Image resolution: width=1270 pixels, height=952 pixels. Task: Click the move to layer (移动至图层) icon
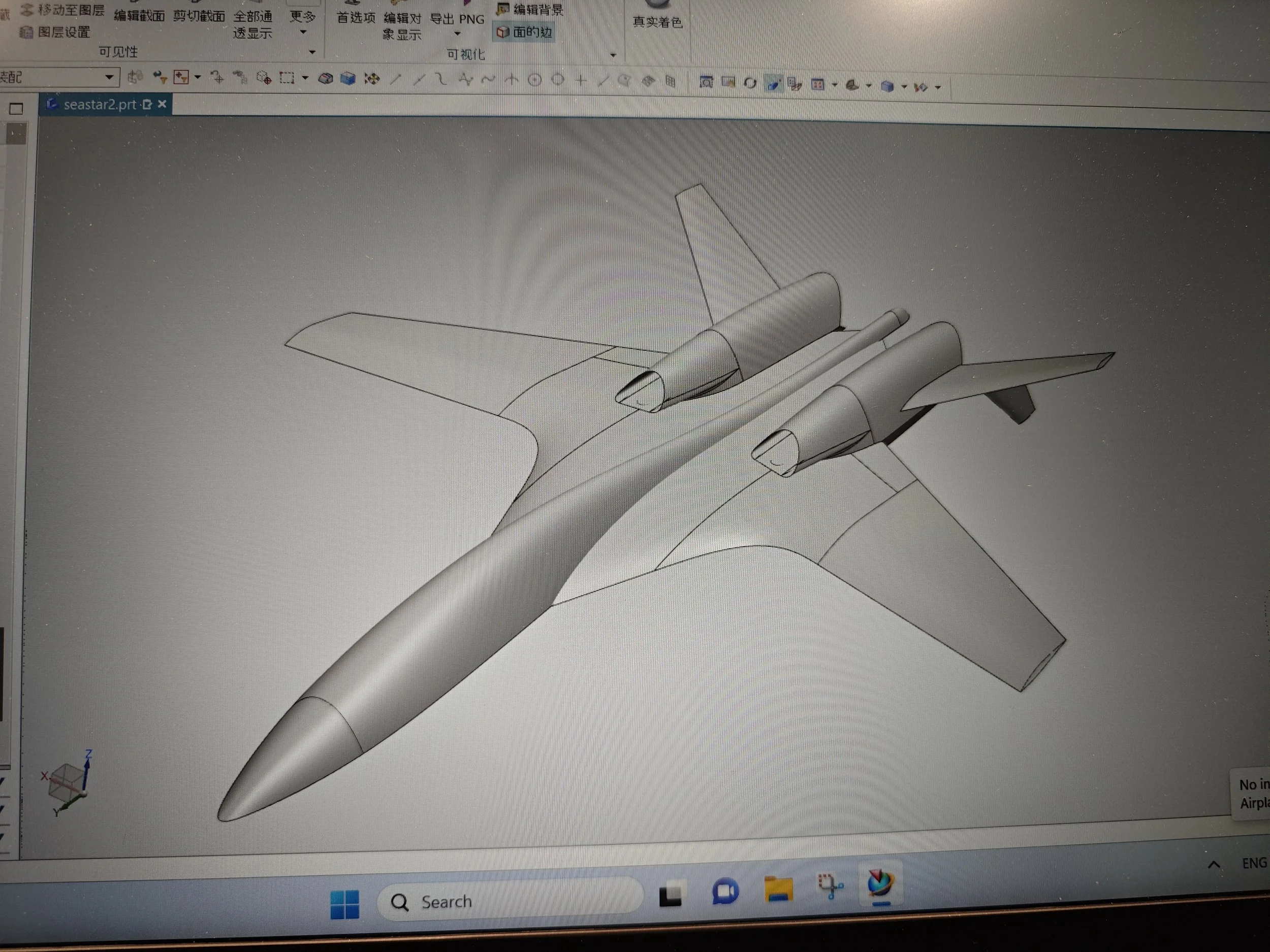pos(26,10)
